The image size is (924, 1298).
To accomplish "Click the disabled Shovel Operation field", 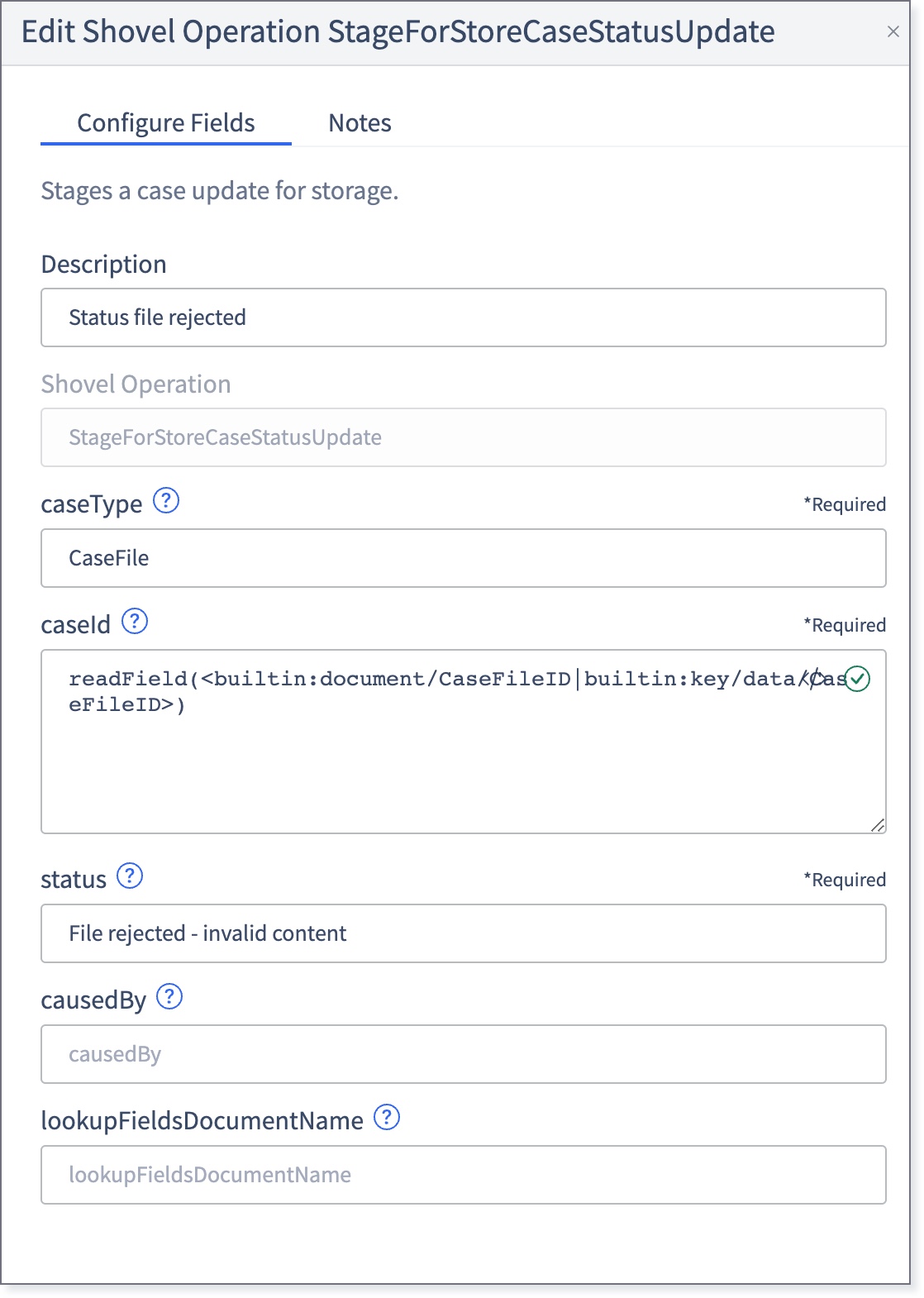I will coord(464,437).
